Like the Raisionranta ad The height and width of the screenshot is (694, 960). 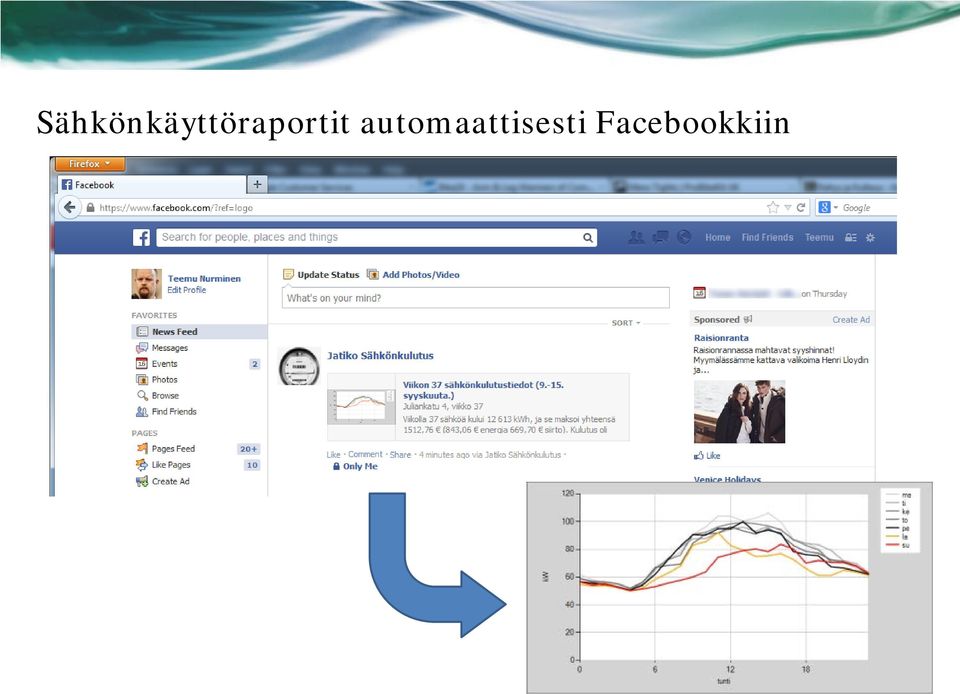click(x=707, y=456)
